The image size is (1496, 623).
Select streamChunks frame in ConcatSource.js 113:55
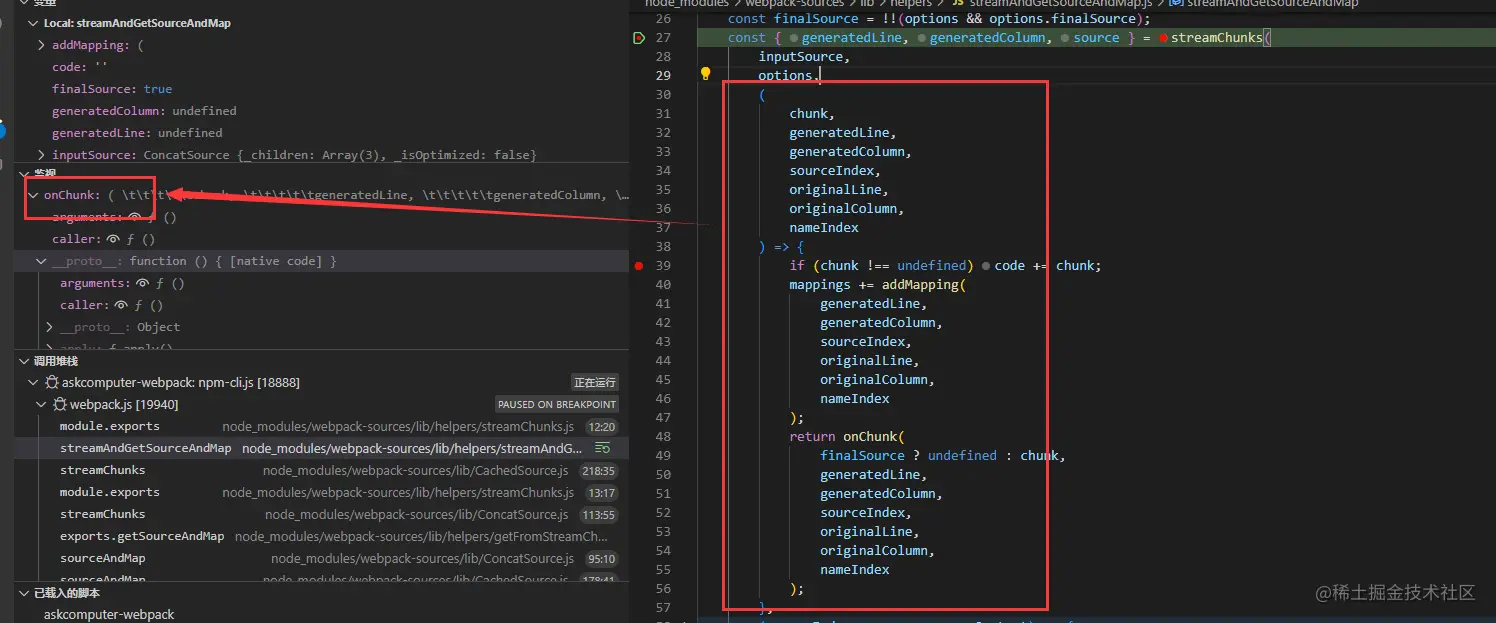pyautogui.click(x=321, y=515)
